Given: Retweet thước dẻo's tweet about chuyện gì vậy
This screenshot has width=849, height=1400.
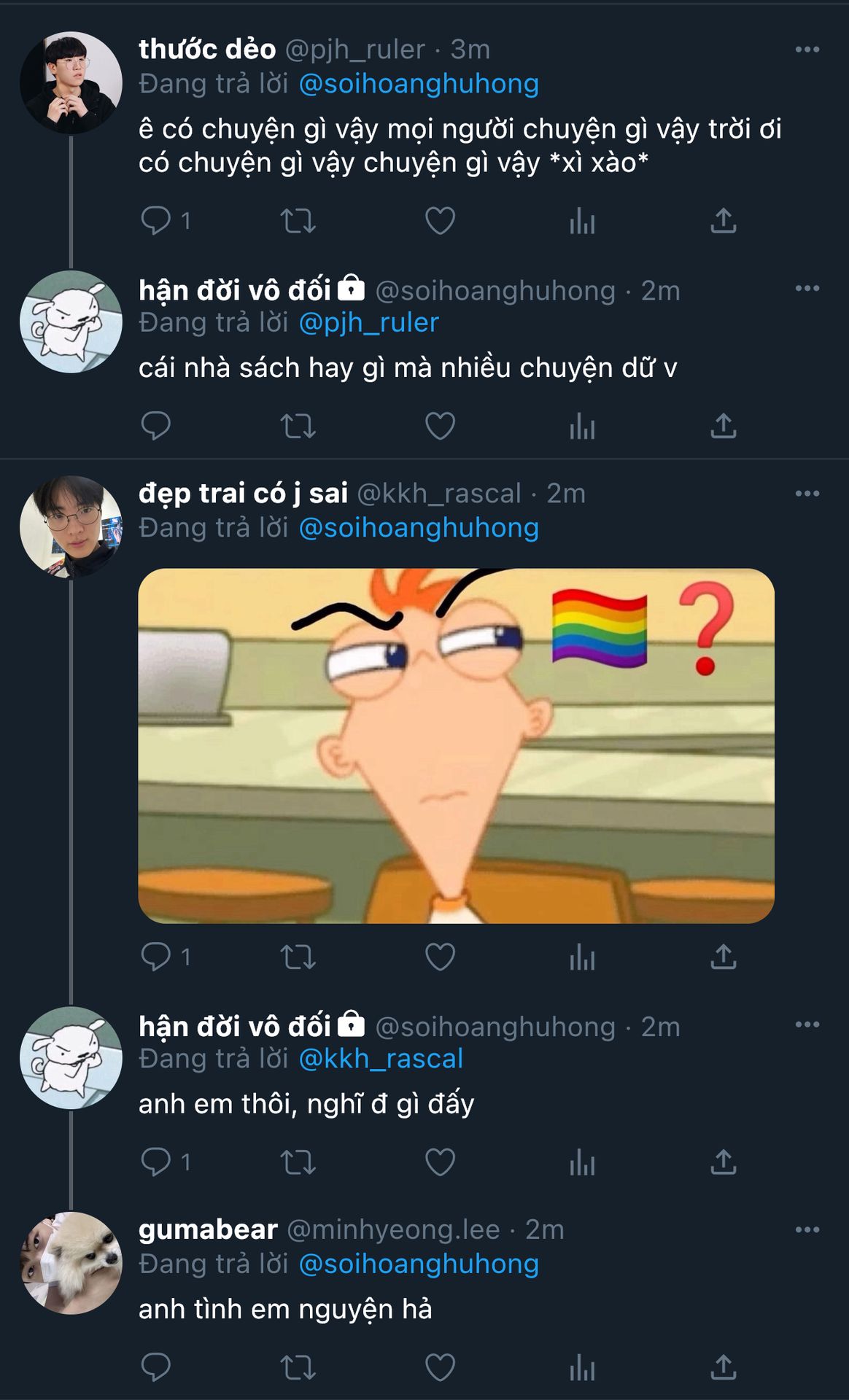Looking at the screenshot, I should [298, 220].
